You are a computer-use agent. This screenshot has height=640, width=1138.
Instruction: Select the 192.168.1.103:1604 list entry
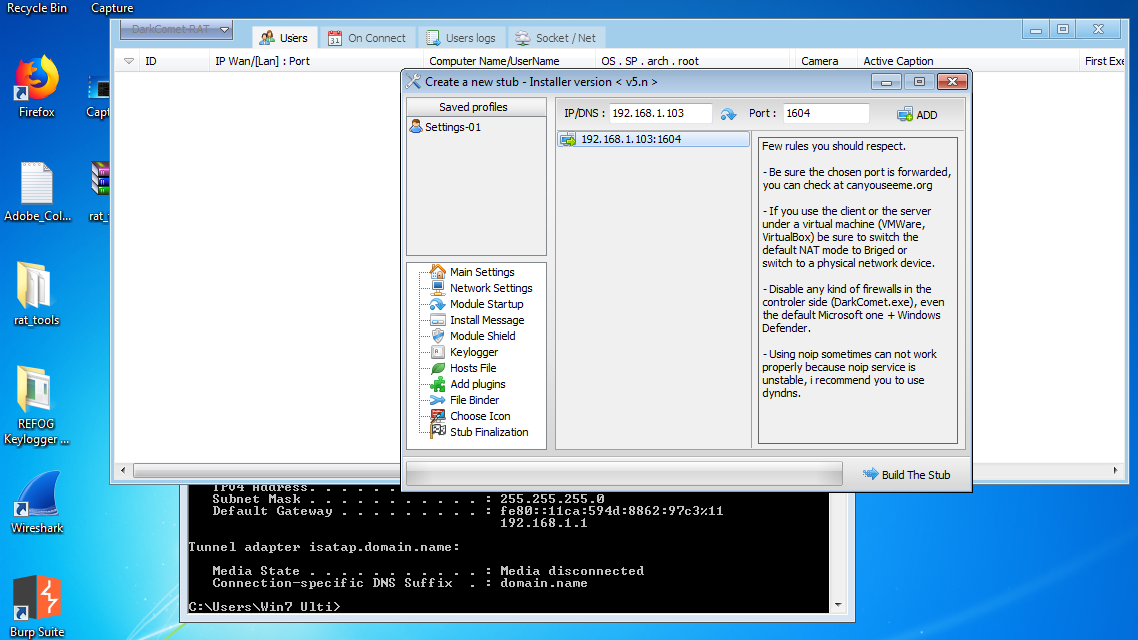tap(653, 139)
